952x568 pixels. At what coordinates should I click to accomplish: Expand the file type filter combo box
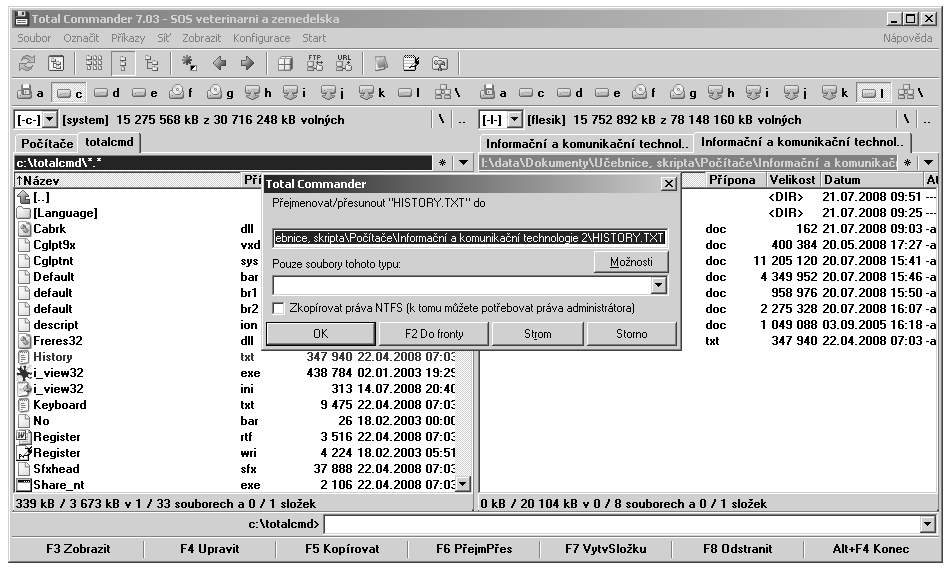point(659,285)
